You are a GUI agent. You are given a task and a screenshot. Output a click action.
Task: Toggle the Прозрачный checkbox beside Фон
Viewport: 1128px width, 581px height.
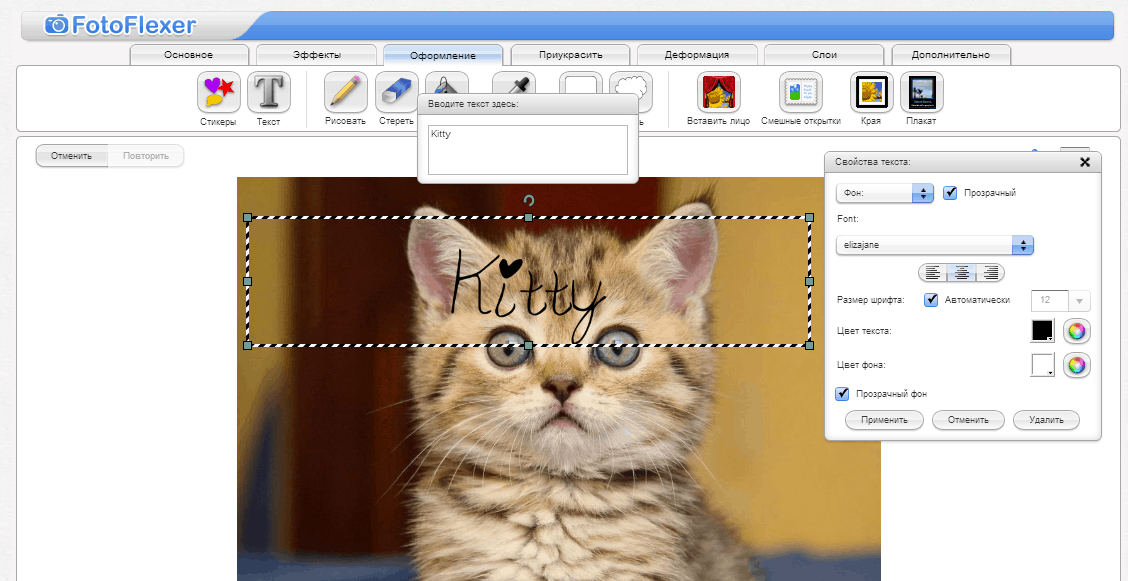point(950,192)
